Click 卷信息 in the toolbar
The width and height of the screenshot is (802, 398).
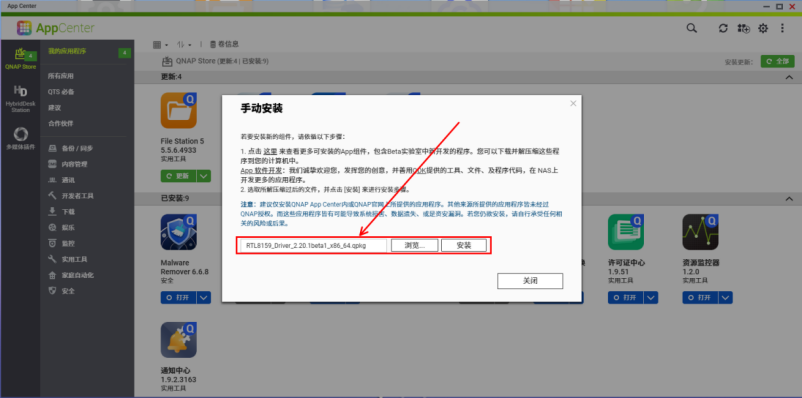click(224, 45)
